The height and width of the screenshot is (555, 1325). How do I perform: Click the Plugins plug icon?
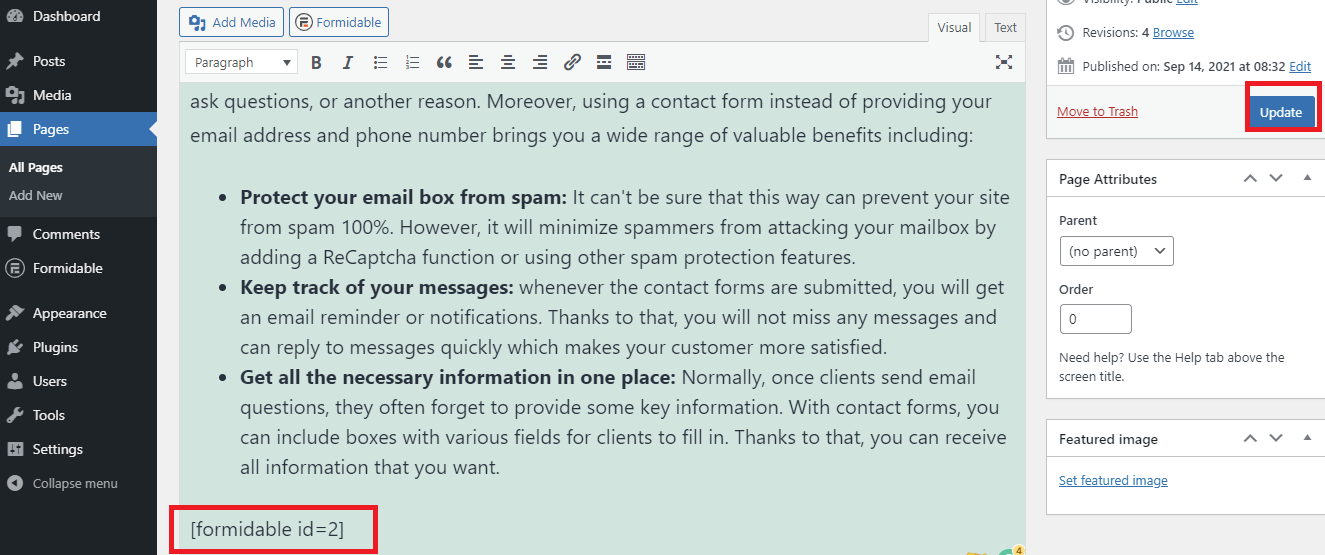coord(15,347)
